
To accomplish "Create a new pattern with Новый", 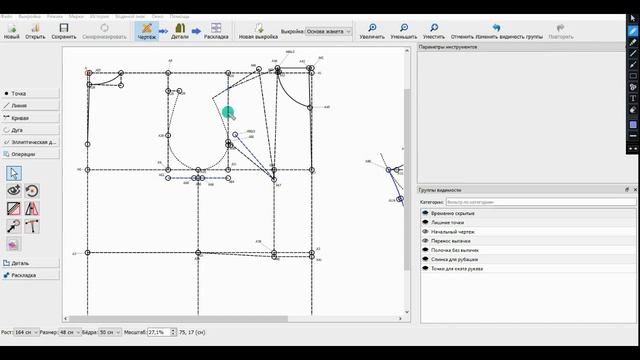I will pyautogui.click(x=11, y=31).
